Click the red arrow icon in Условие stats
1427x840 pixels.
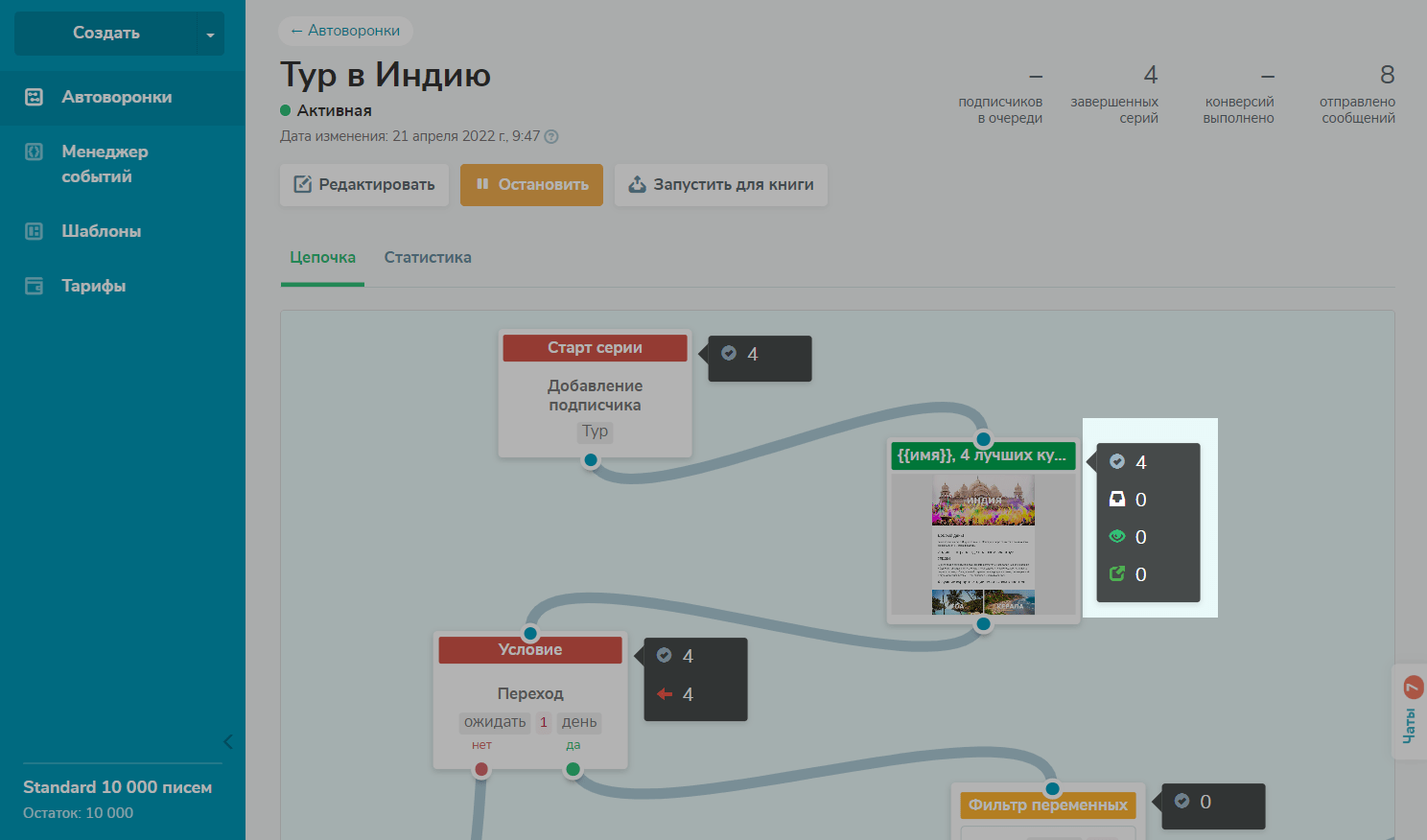pos(665,693)
